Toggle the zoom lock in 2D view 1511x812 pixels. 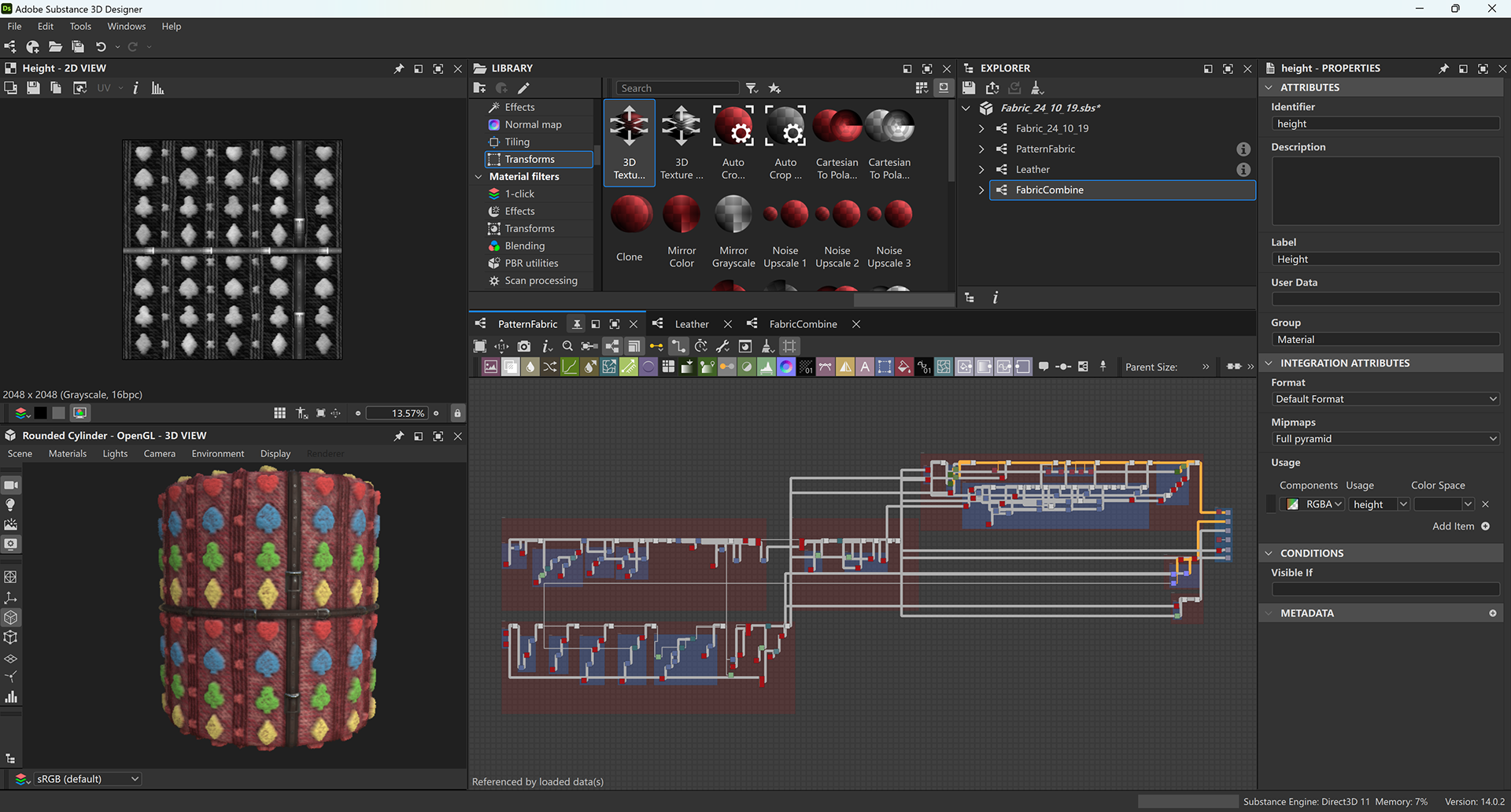457,413
